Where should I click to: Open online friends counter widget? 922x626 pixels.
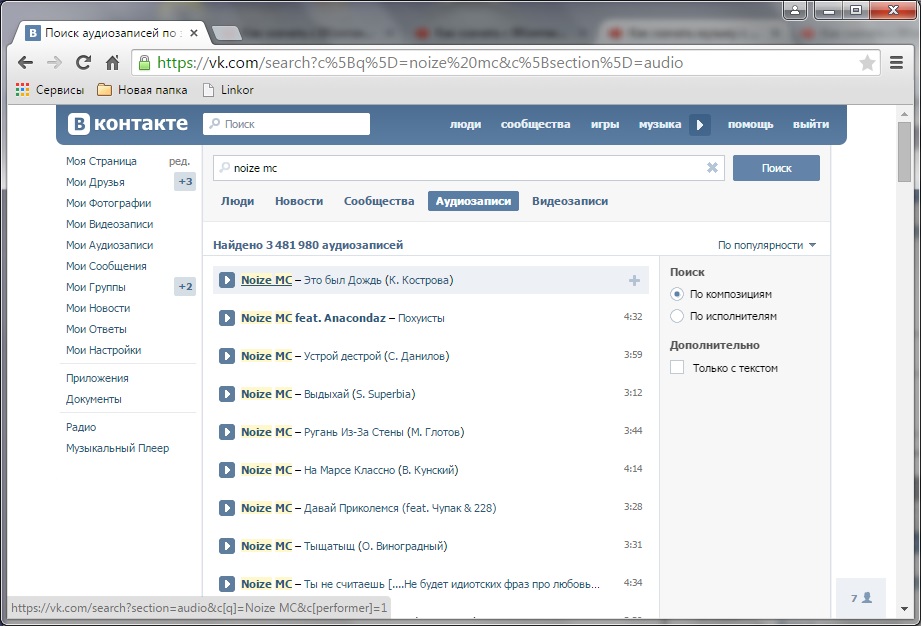(x=861, y=598)
